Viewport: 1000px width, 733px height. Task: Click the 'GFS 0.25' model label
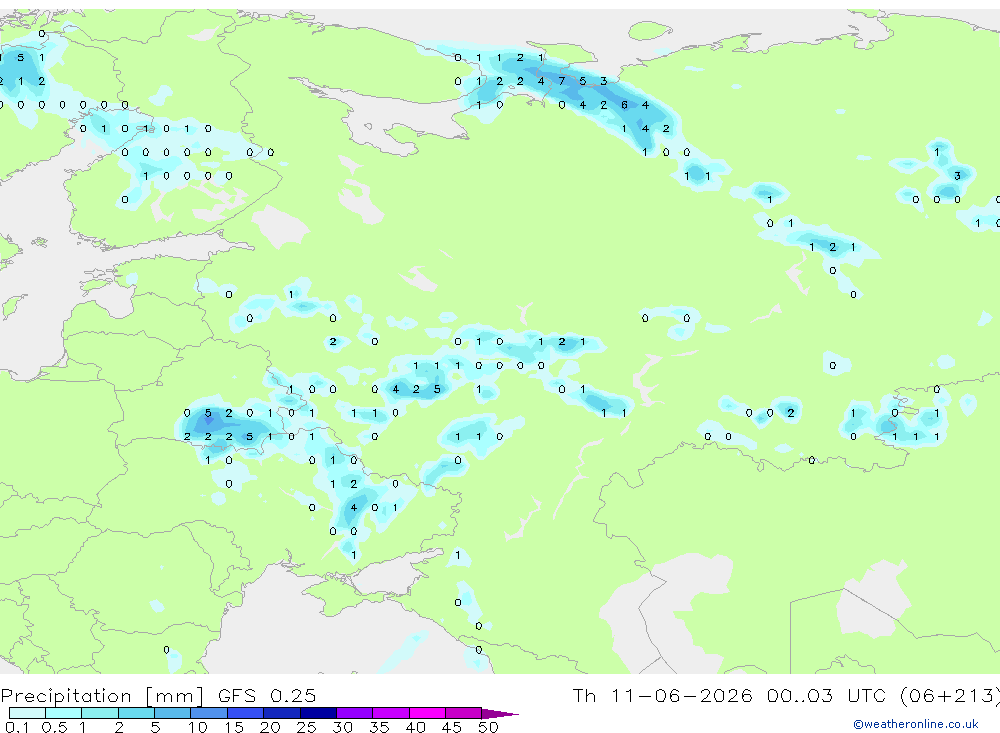point(267,696)
